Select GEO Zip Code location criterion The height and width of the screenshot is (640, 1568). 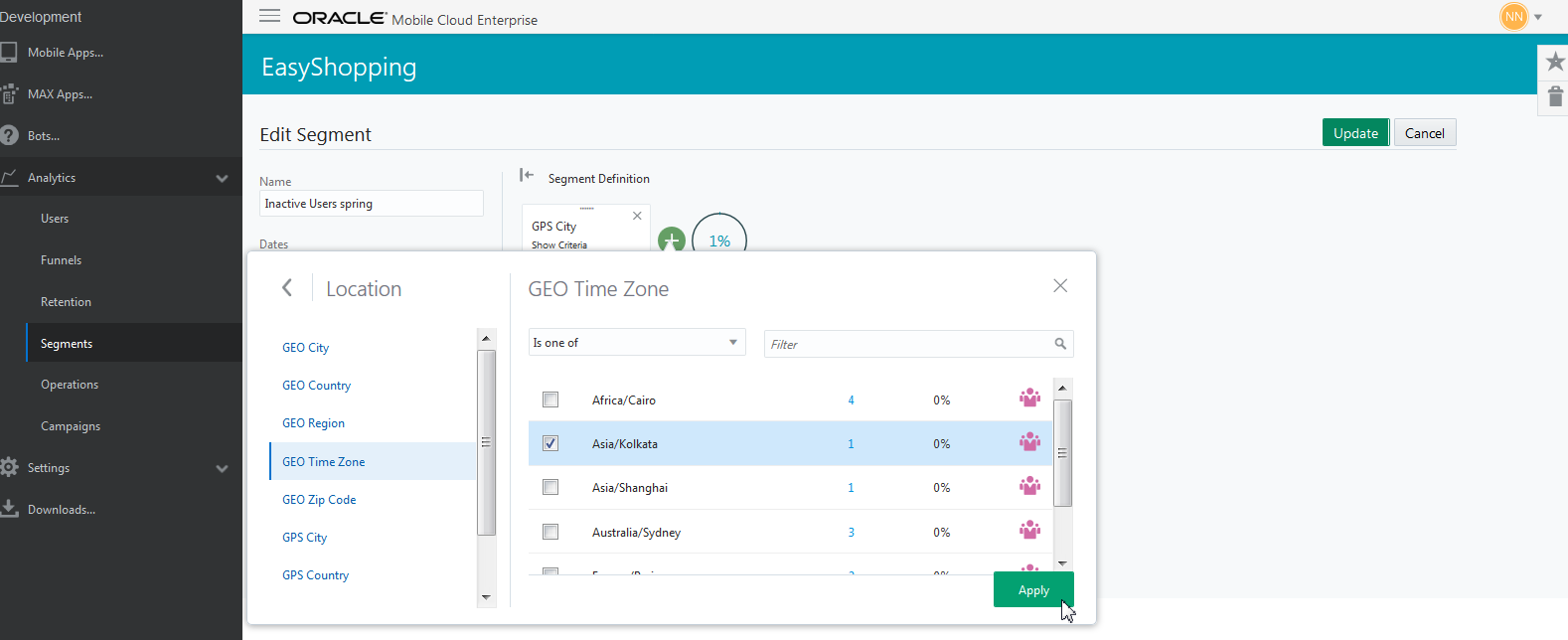point(319,500)
